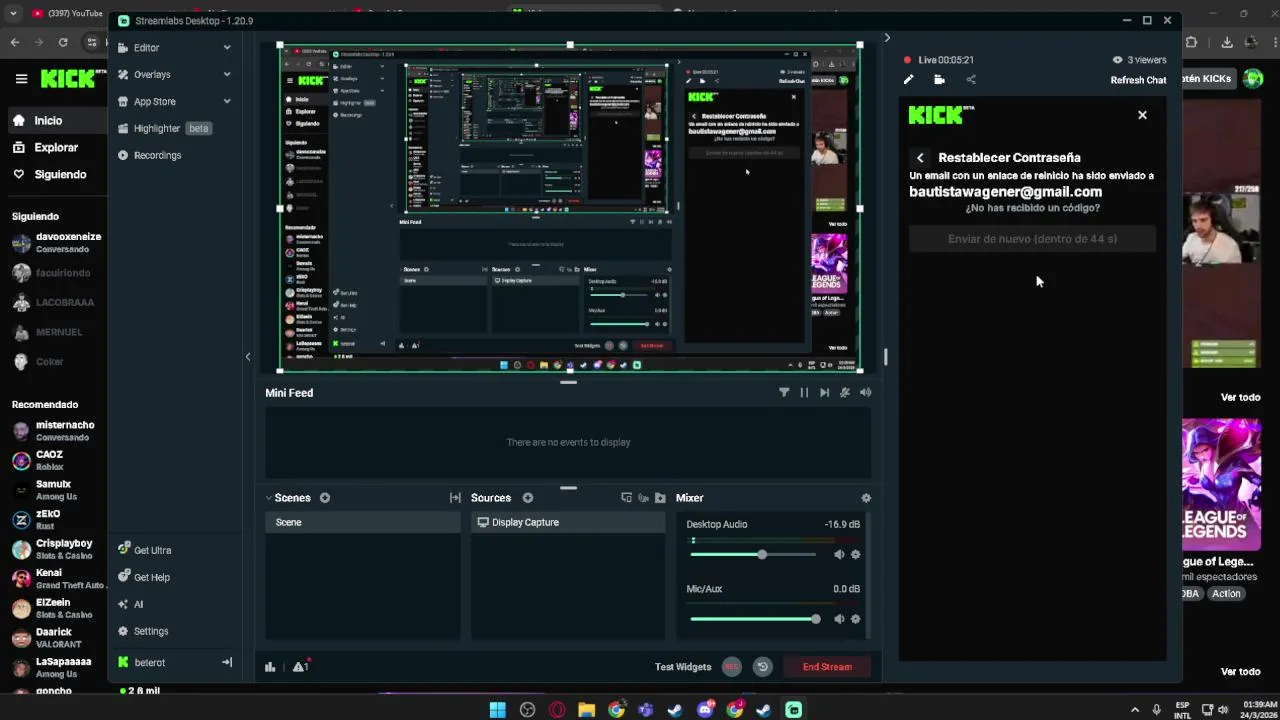Open Streamlabs icon on the taskbar
The image size is (1280, 720).
(x=793, y=710)
